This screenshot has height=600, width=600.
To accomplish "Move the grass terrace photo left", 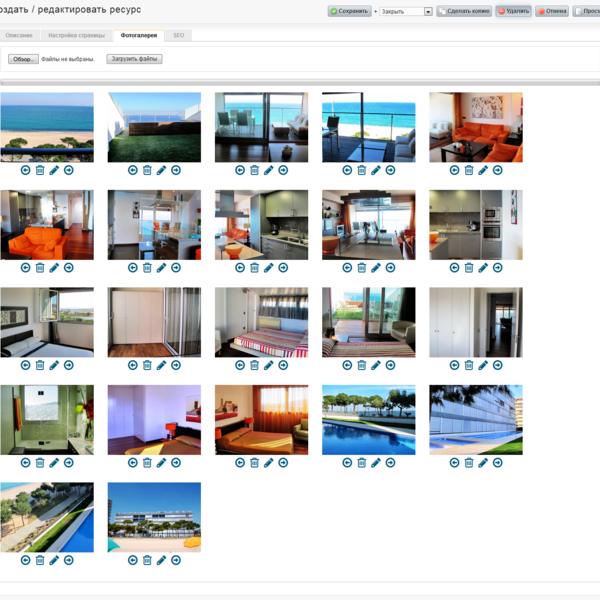I will (x=133, y=170).
